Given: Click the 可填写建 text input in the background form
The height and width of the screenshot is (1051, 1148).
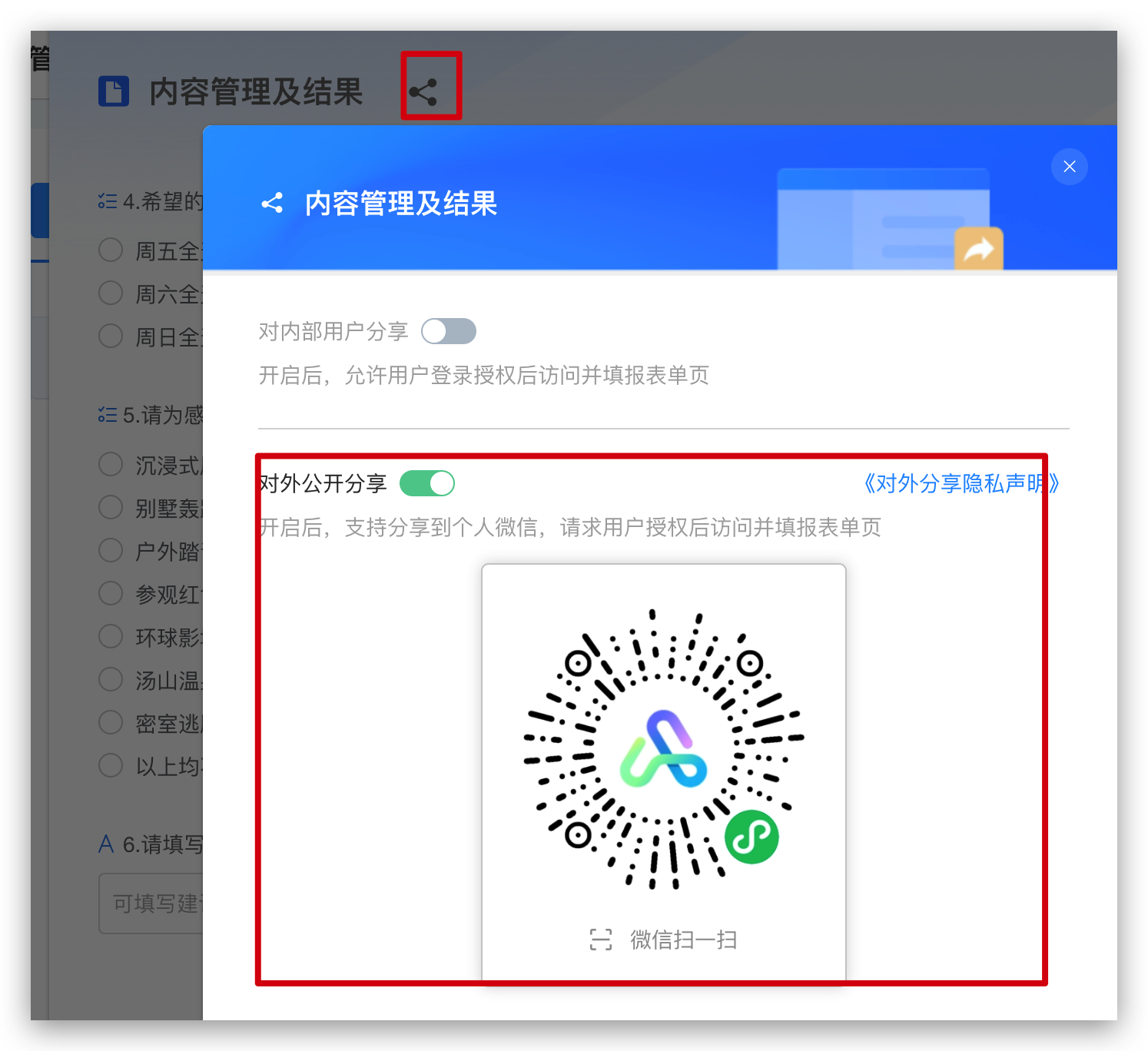Looking at the screenshot, I should tap(151, 903).
